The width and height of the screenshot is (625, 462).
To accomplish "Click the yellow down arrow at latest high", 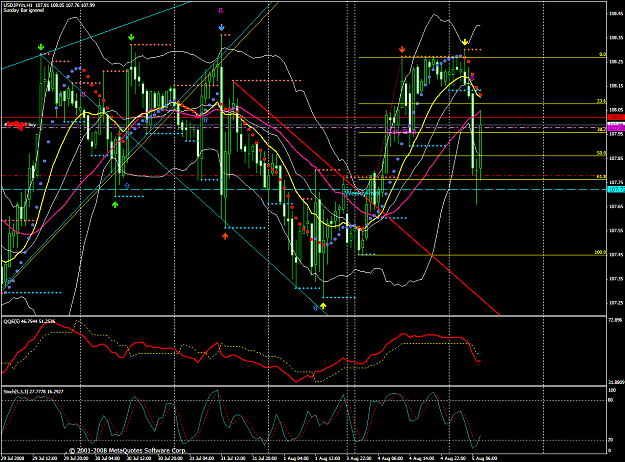I will (x=464, y=42).
